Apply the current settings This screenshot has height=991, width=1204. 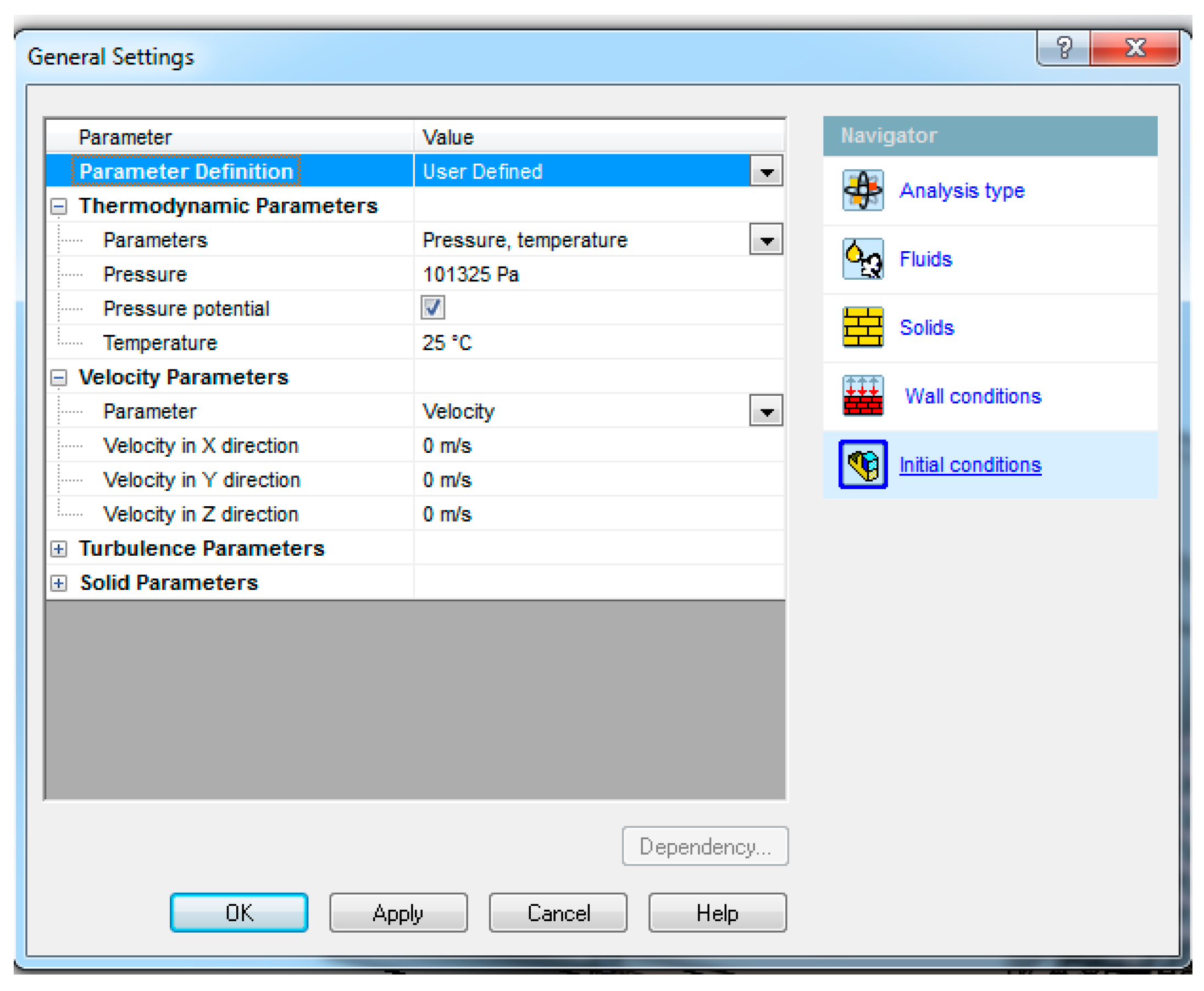click(398, 913)
